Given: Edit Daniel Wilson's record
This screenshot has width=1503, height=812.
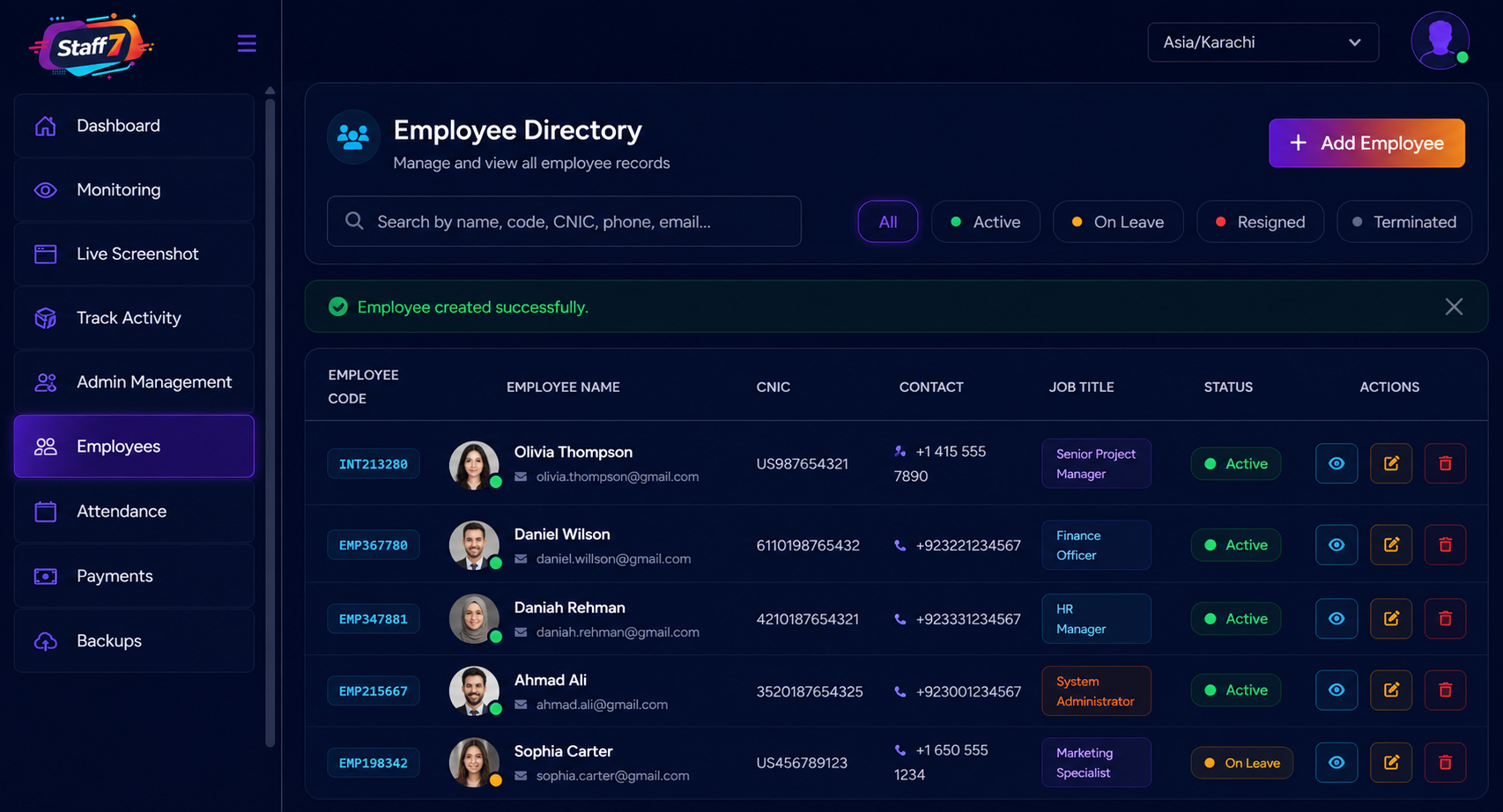Looking at the screenshot, I should (x=1391, y=545).
